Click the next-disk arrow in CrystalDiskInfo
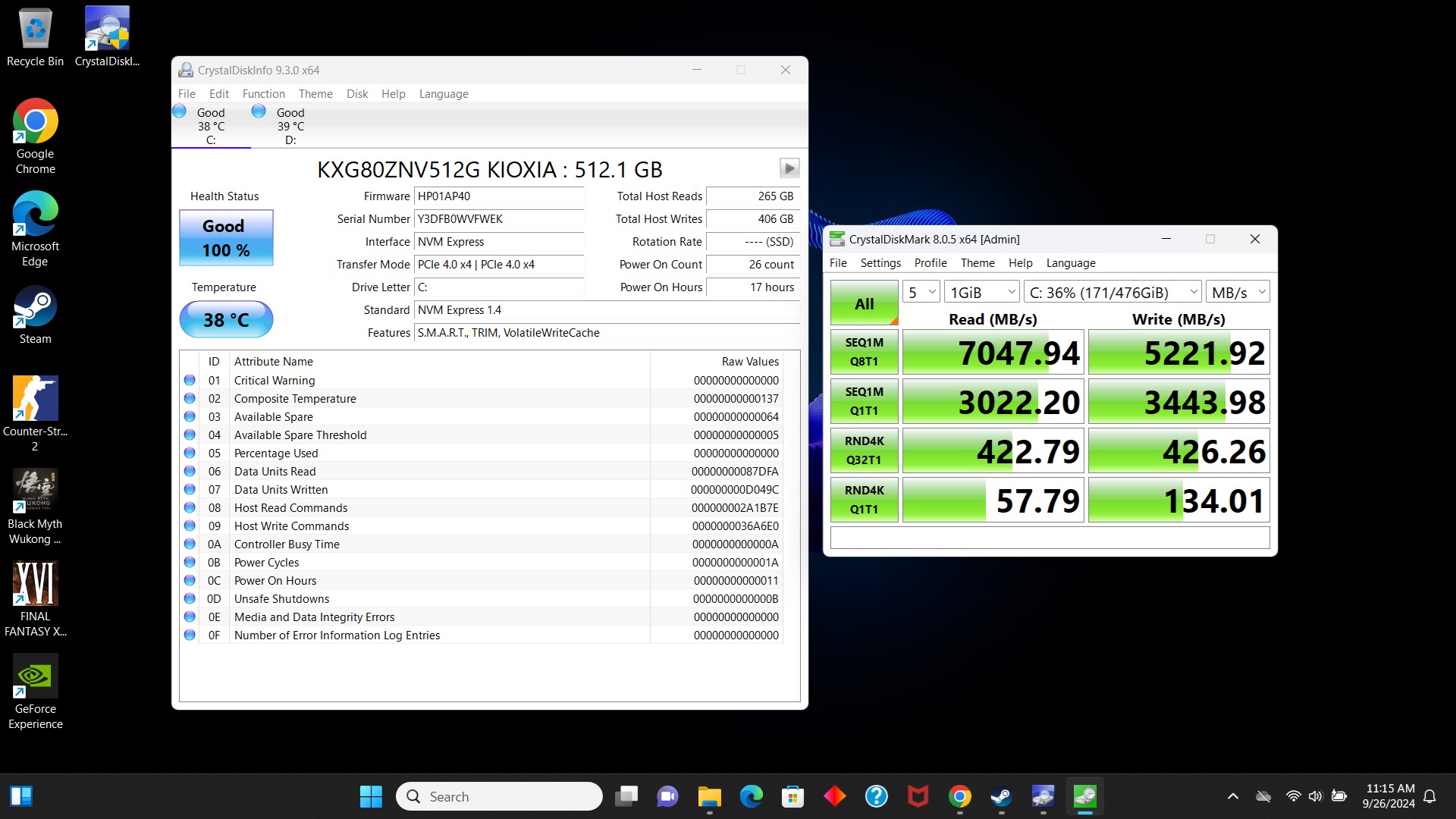The width and height of the screenshot is (1456, 819). click(x=789, y=168)
